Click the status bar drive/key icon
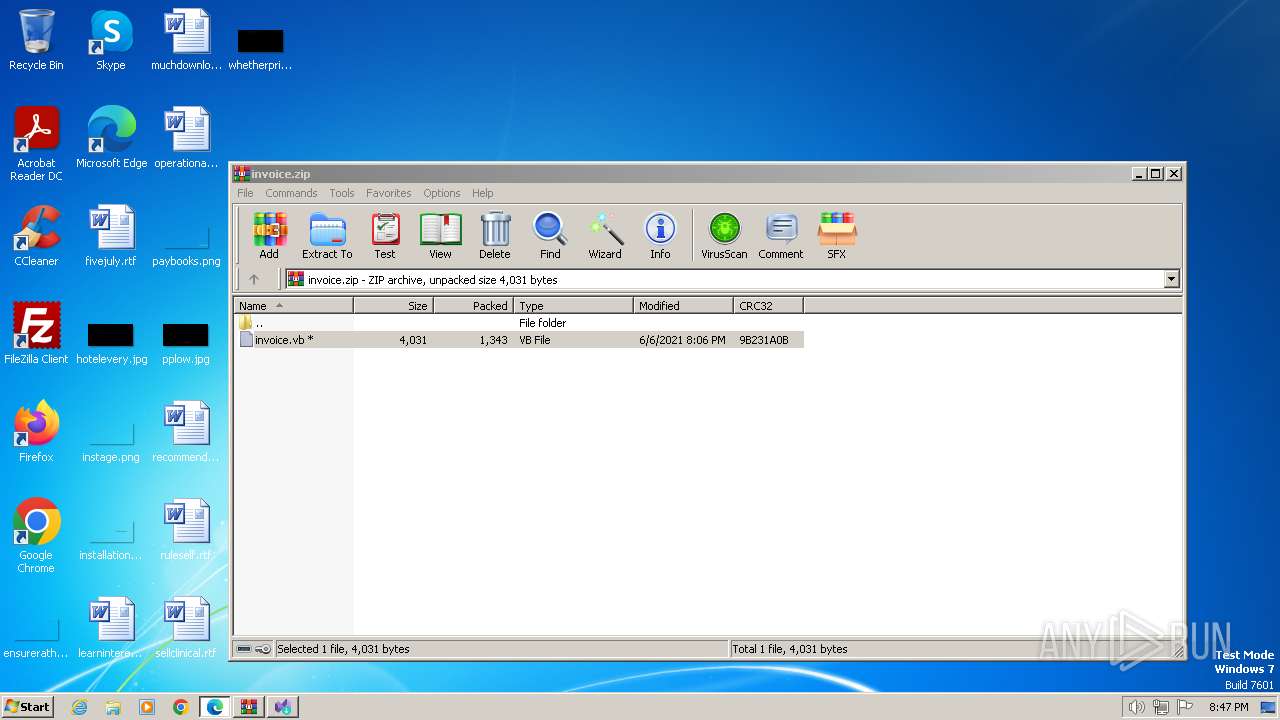 tap(253, 649)
